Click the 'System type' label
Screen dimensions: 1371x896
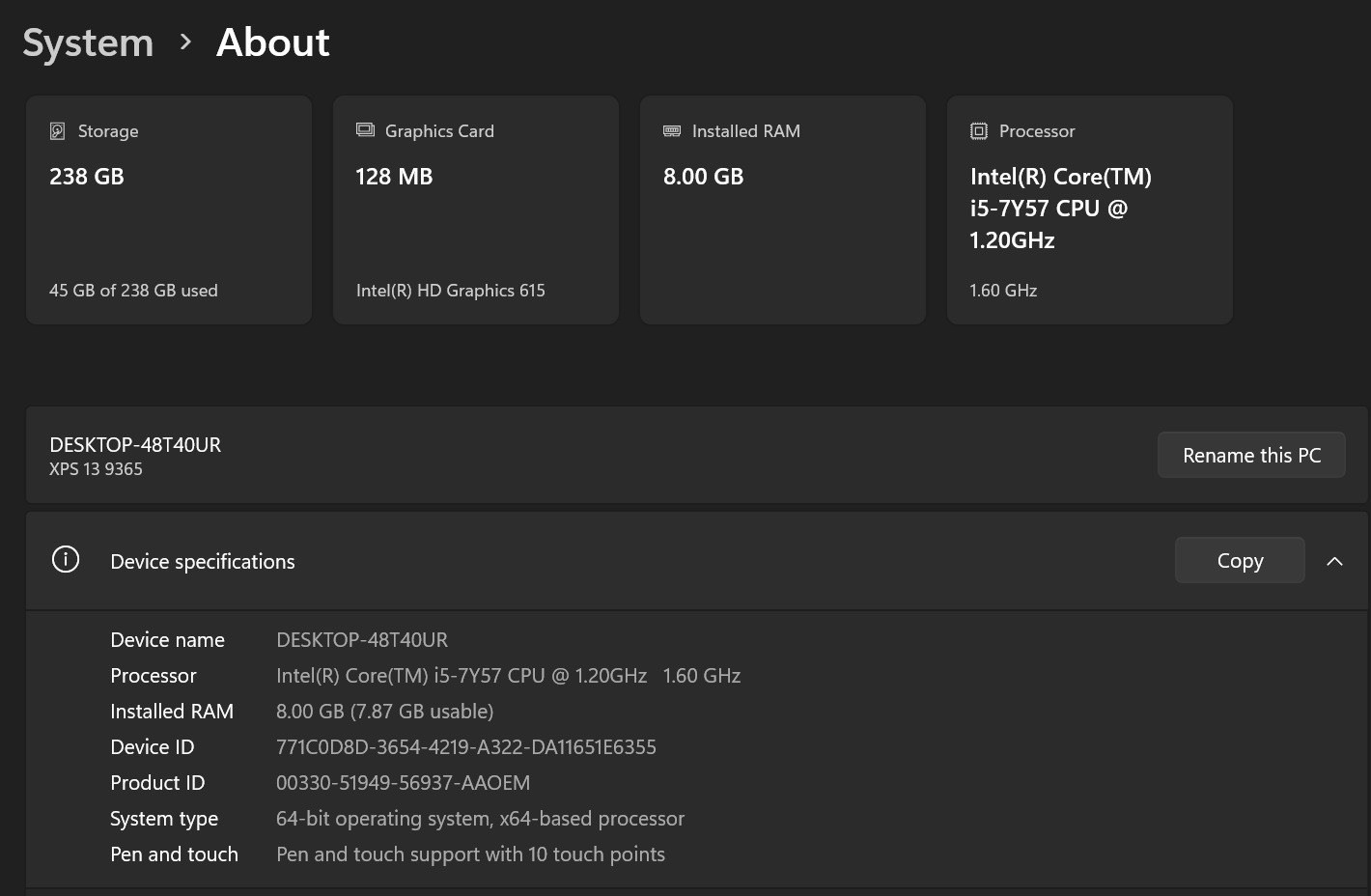(x=164, y=819)
